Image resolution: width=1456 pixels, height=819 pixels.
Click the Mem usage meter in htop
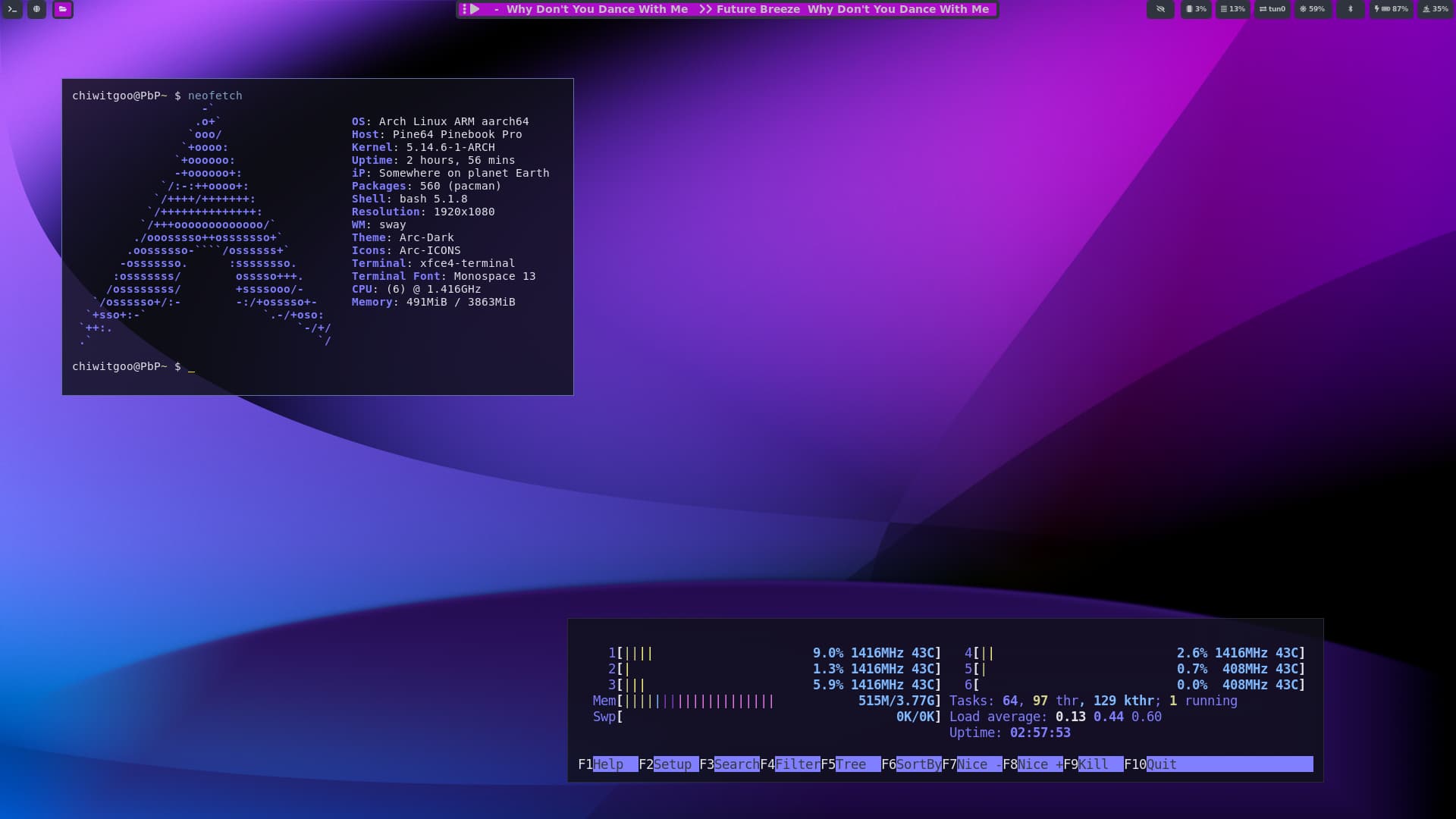point(767,701)
